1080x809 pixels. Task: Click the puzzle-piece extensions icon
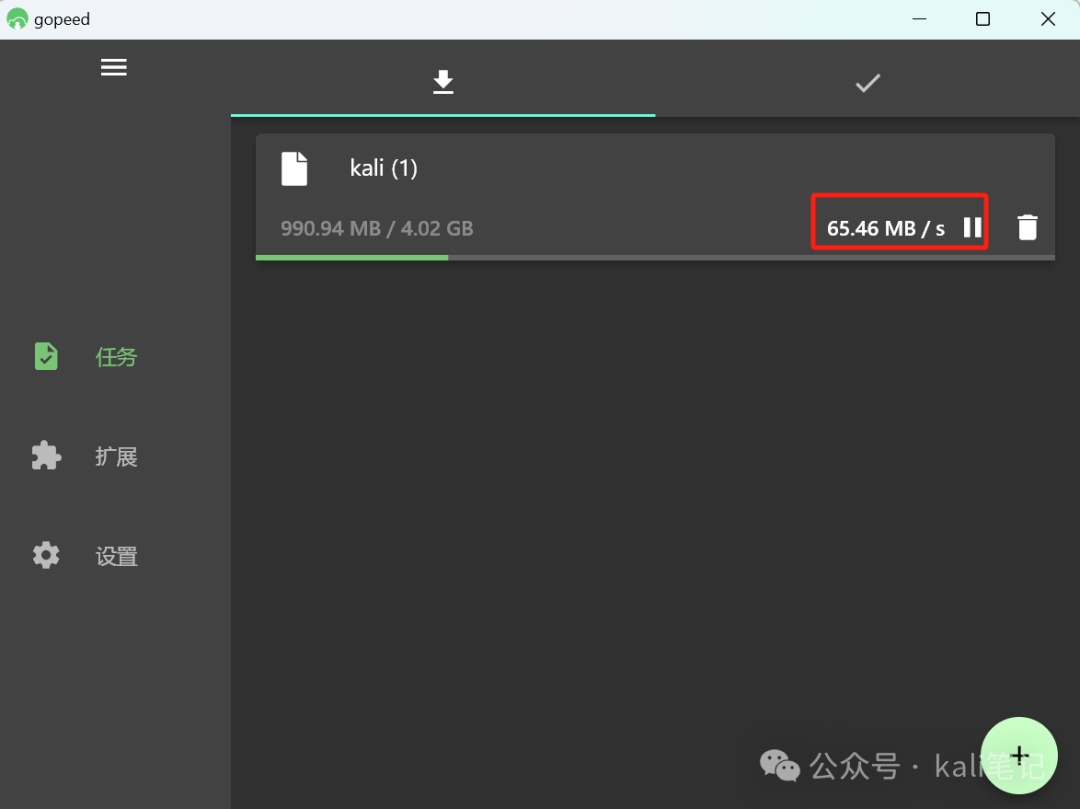pyautogui.click(x=46, y=455)
